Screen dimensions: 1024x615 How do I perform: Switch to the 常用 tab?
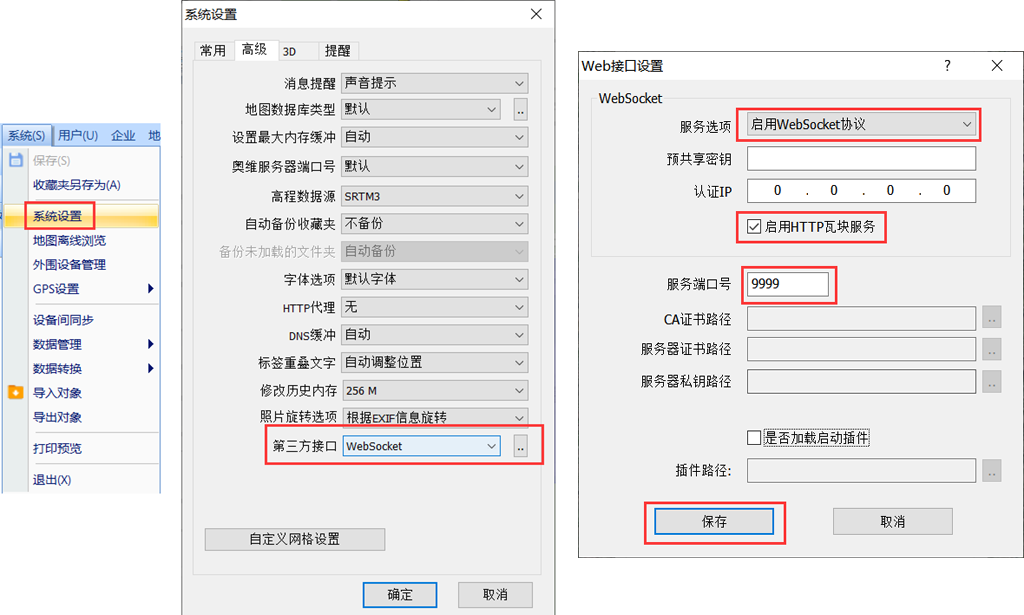[213, 51]
